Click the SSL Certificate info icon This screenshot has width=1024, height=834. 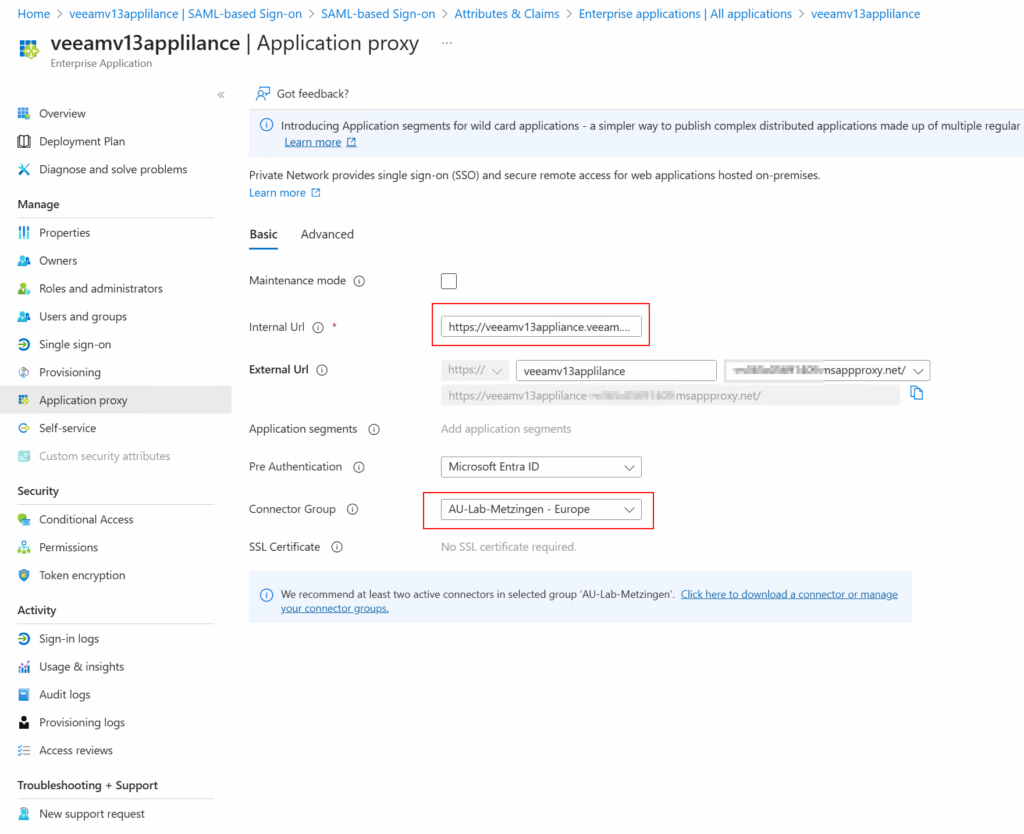(337, 547)
